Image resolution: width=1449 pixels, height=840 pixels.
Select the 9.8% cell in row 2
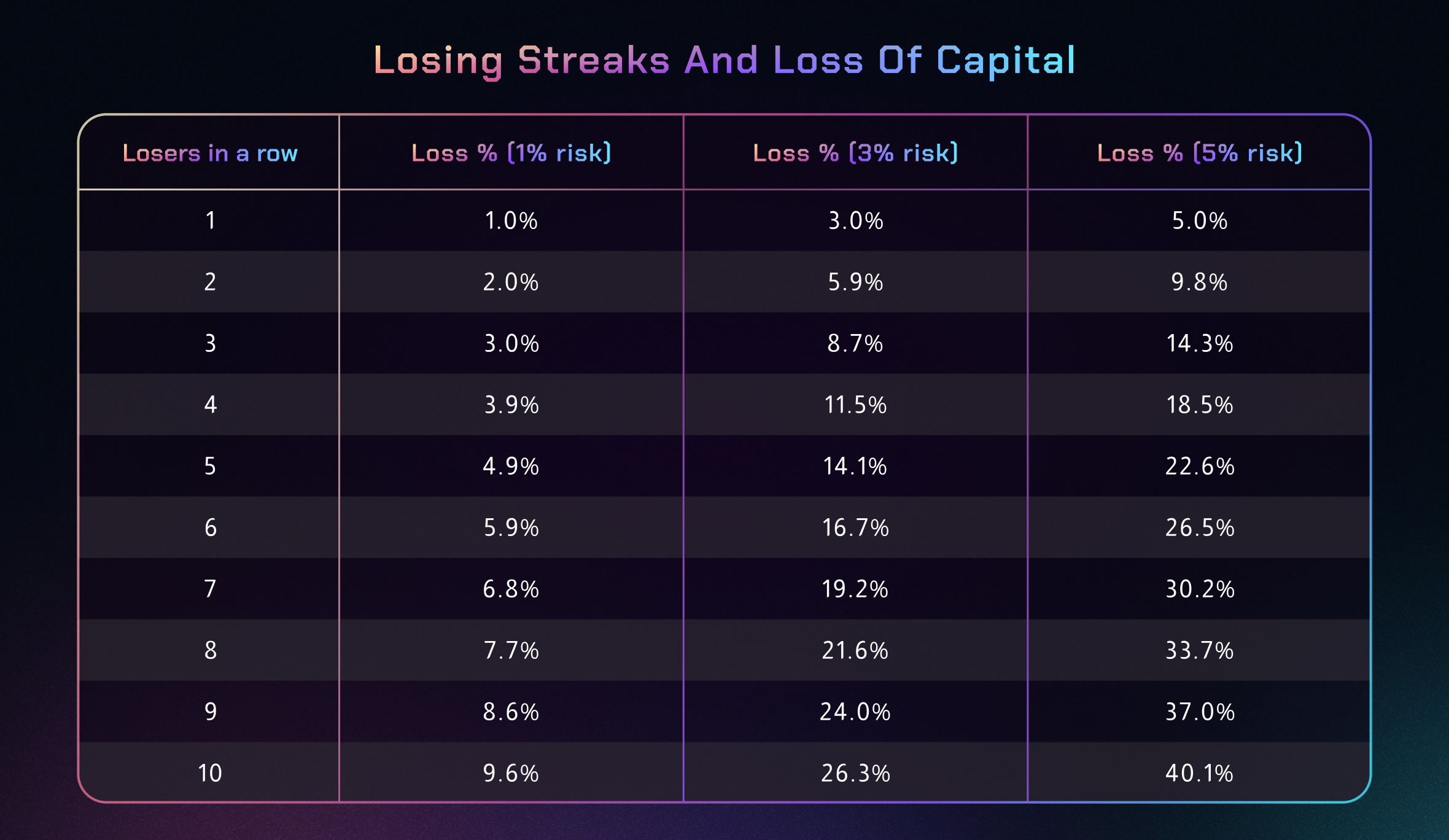(x=1200, y=282)
